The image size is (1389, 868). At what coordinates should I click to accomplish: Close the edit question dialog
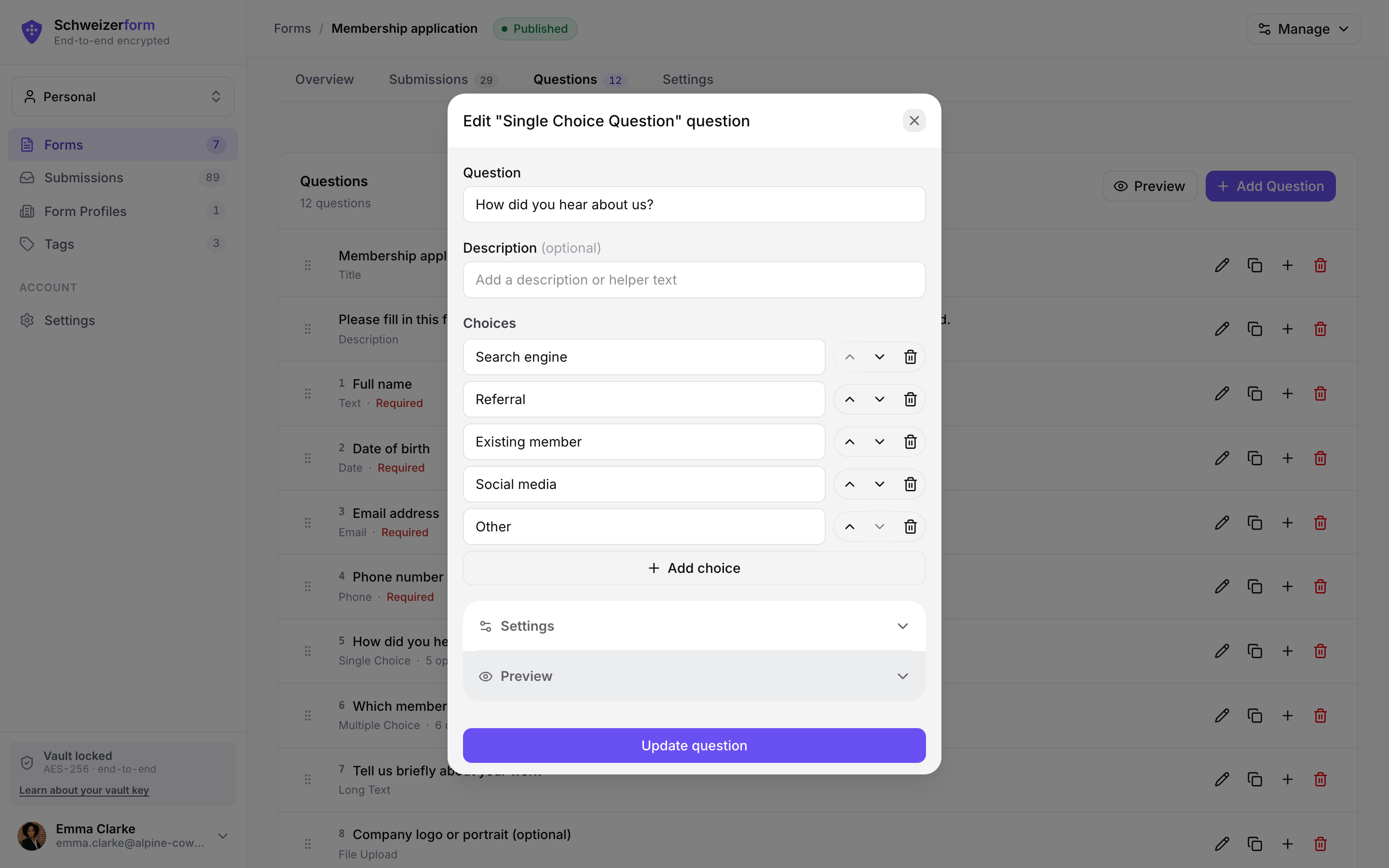pyautogui.click(x=914, y=121)
